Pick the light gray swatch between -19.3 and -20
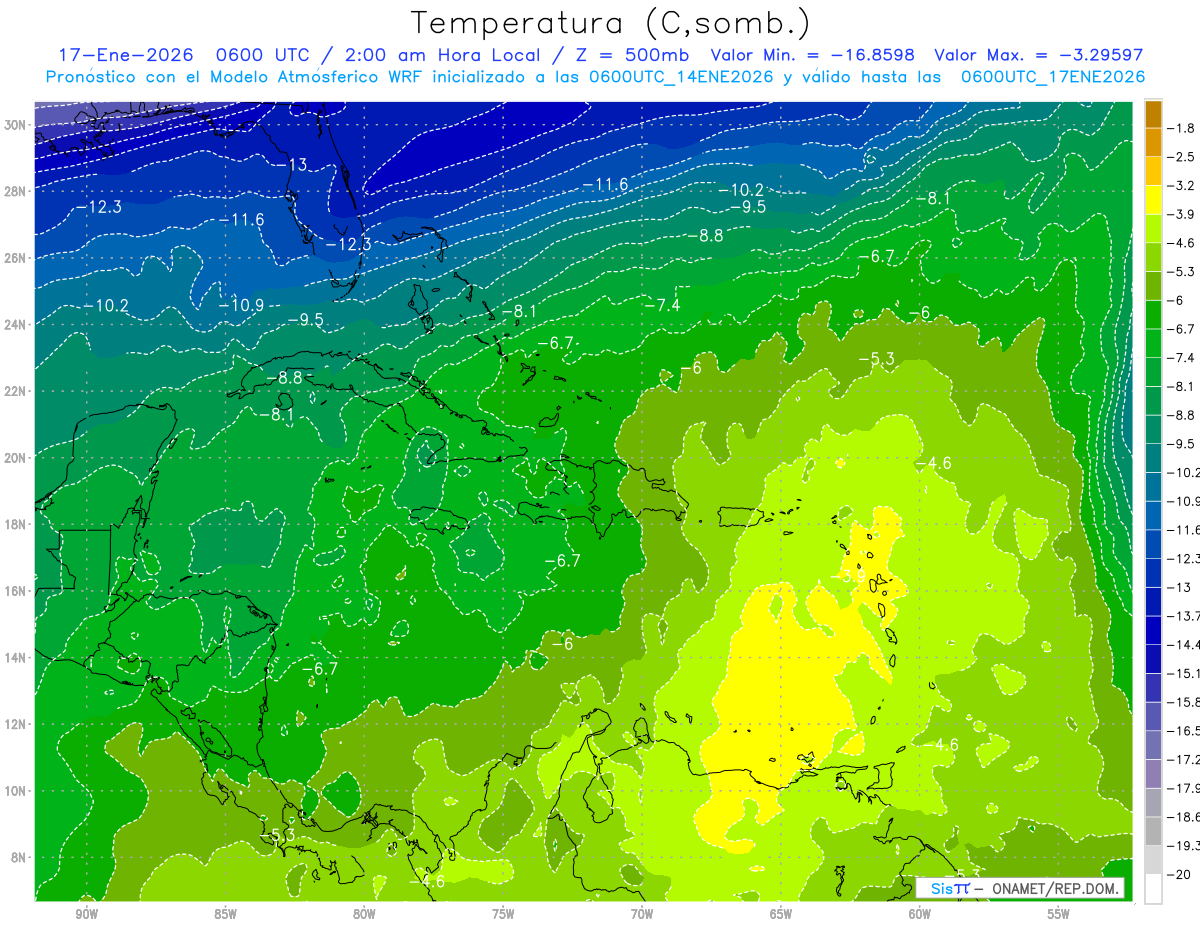1200x927 pixels. [1153, 860]
